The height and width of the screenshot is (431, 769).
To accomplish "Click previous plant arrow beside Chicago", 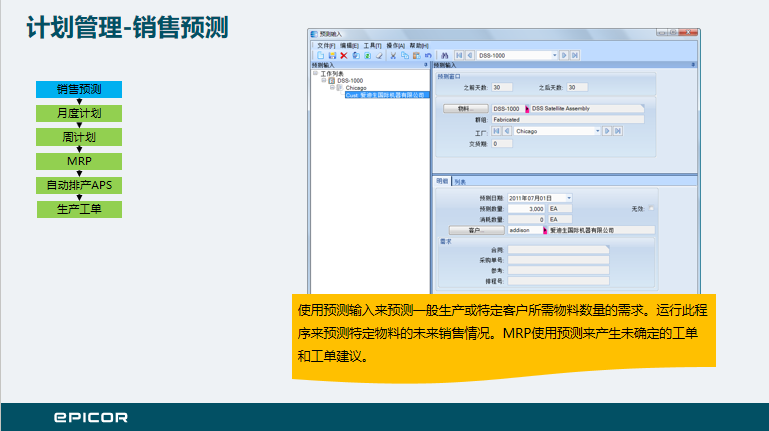I will point(507,131).
